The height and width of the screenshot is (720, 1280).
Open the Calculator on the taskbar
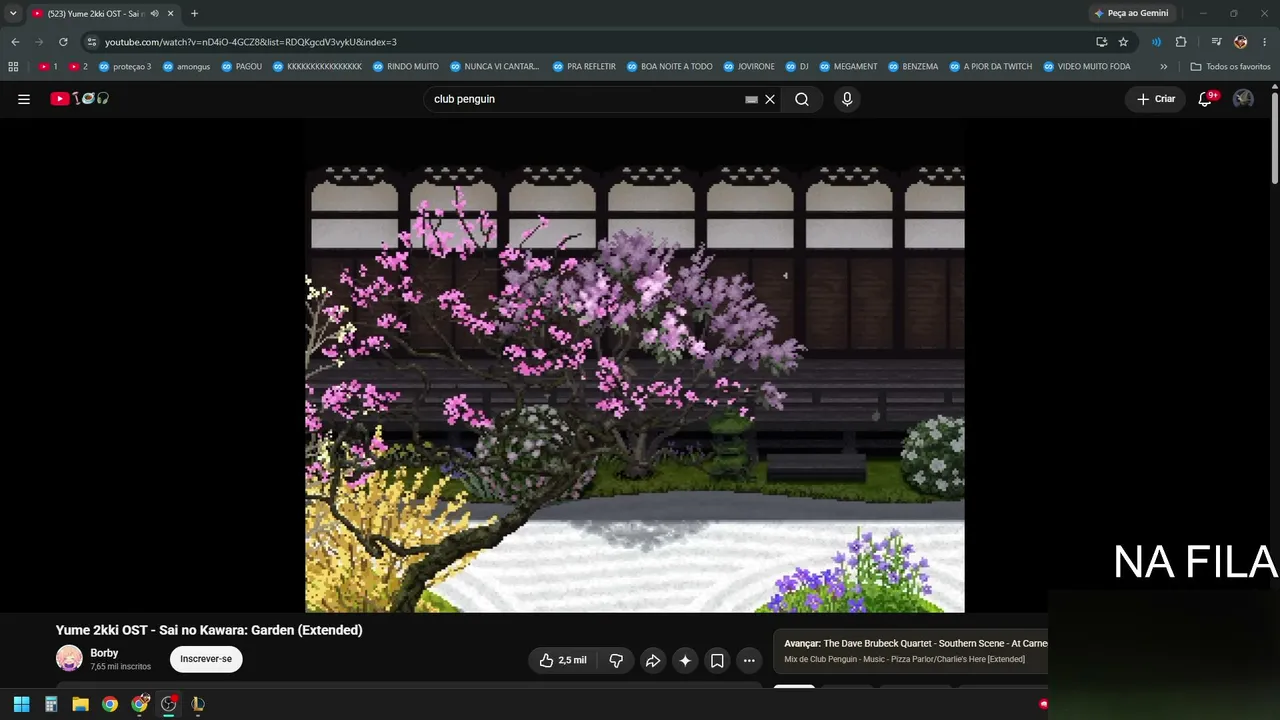51,704
